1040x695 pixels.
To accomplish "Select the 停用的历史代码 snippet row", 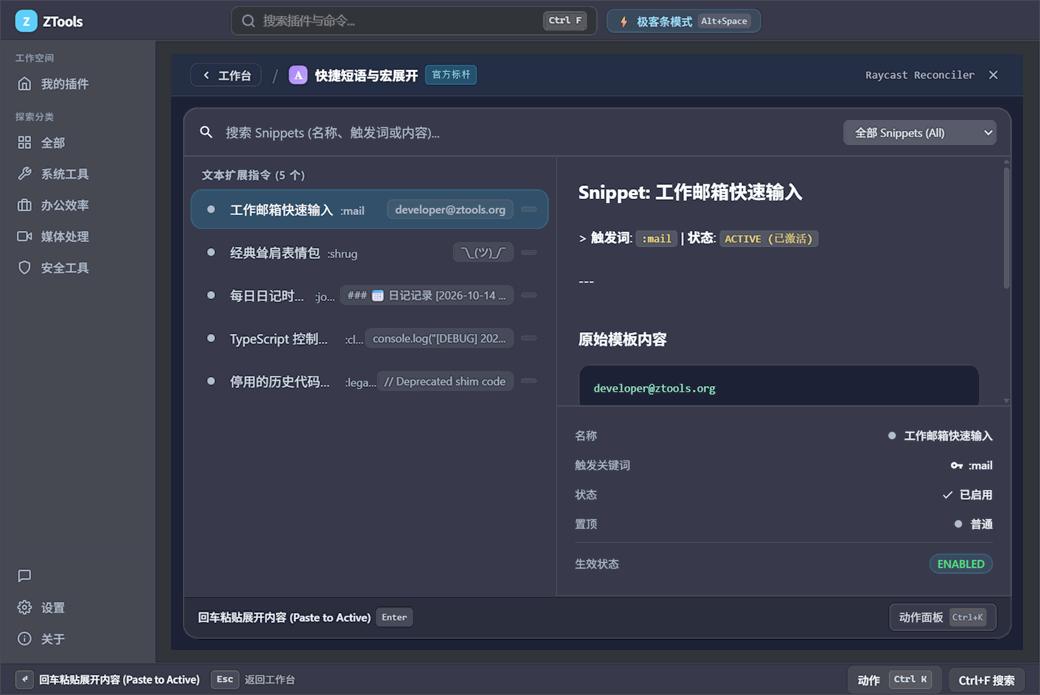I will 369,381.
